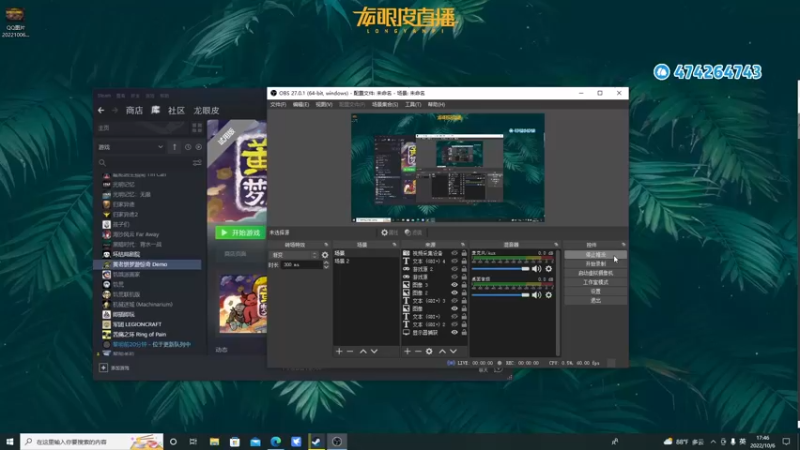The width and height of the screenshot is (800, 450).
Task: Switch to Steam 商店 tab
Action: coord(134,111)
